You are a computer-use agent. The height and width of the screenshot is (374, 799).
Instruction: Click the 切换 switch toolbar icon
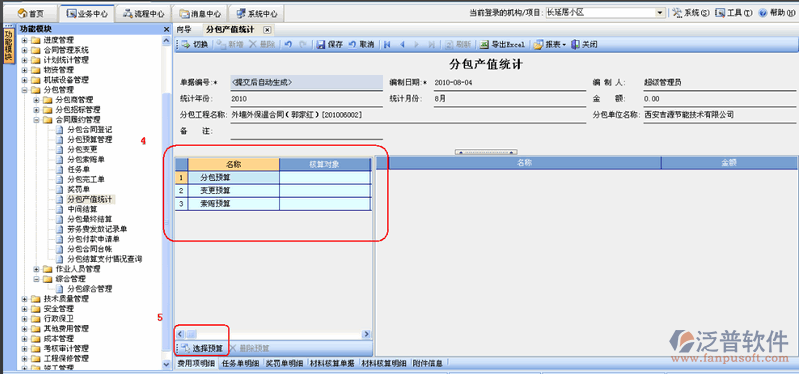pyautogui.click(x=184, y=44)
